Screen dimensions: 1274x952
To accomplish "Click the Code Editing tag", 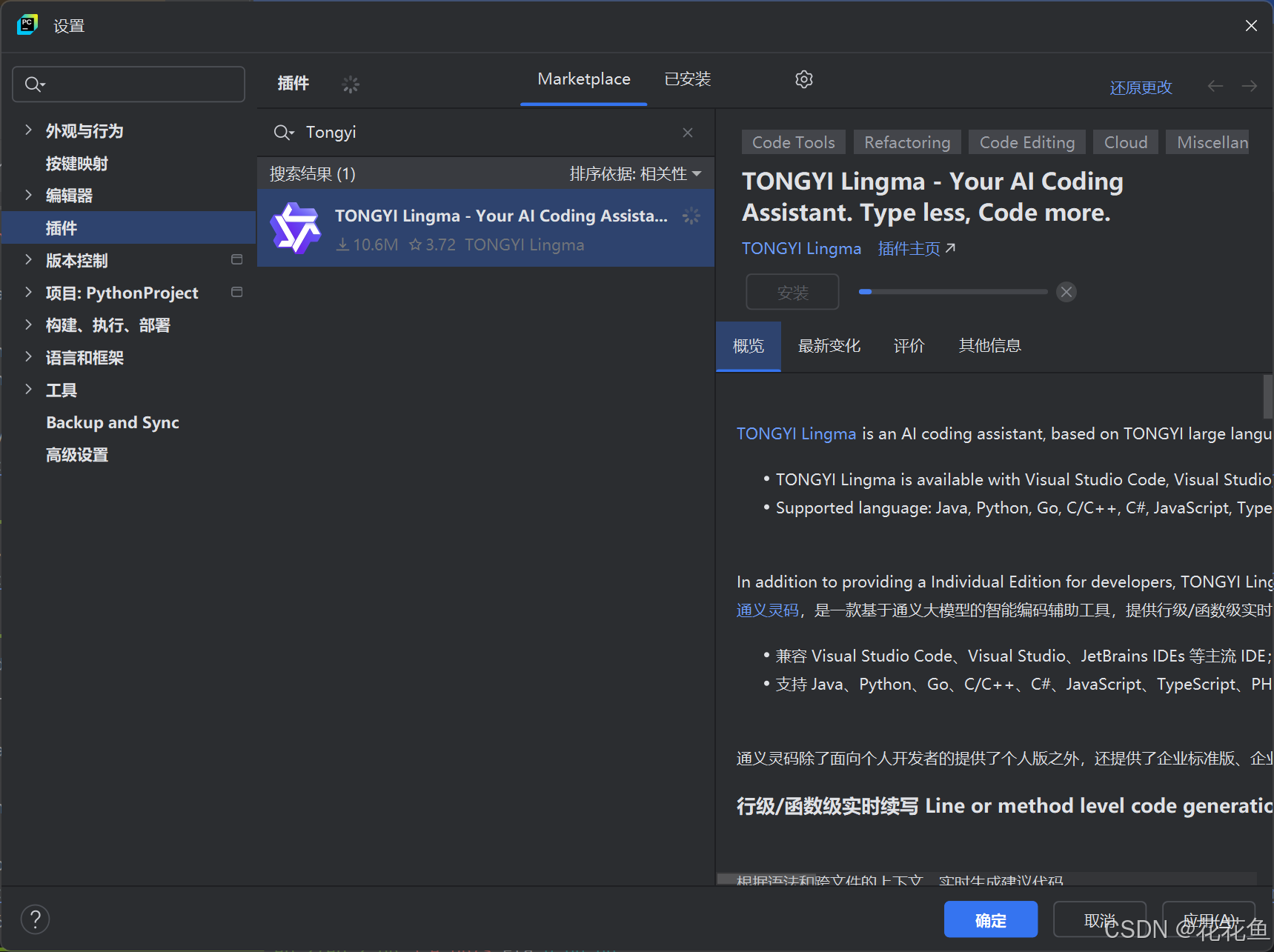I will [1027, 142].
